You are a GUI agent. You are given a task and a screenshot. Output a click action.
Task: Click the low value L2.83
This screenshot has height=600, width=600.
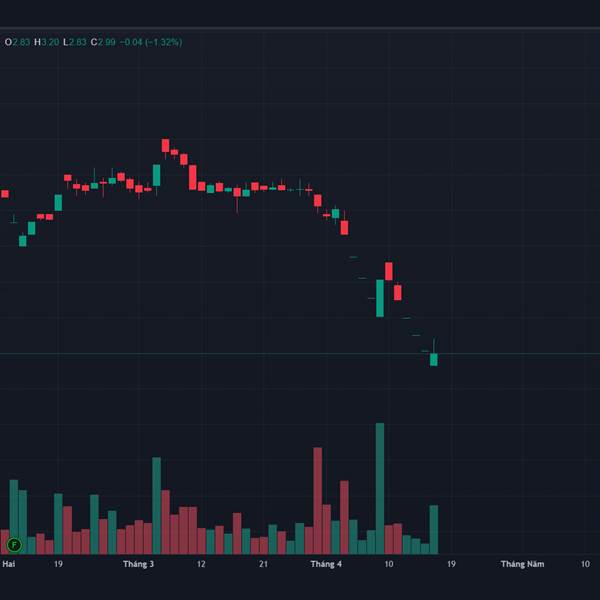pos(75,42)
